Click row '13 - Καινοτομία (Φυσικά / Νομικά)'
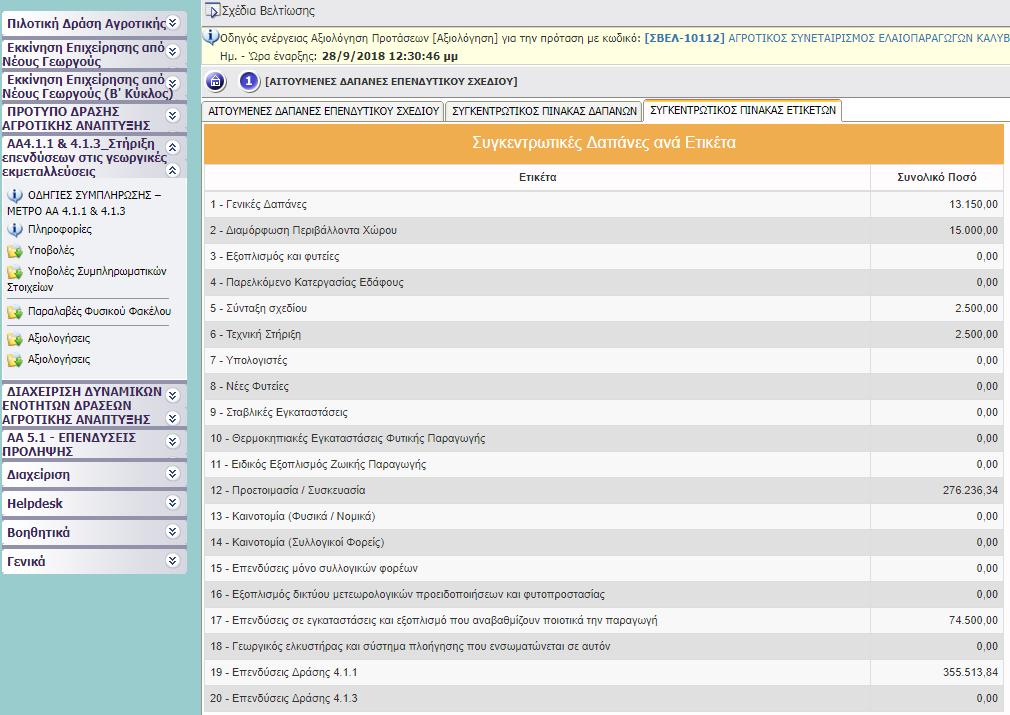 (604, 516)
